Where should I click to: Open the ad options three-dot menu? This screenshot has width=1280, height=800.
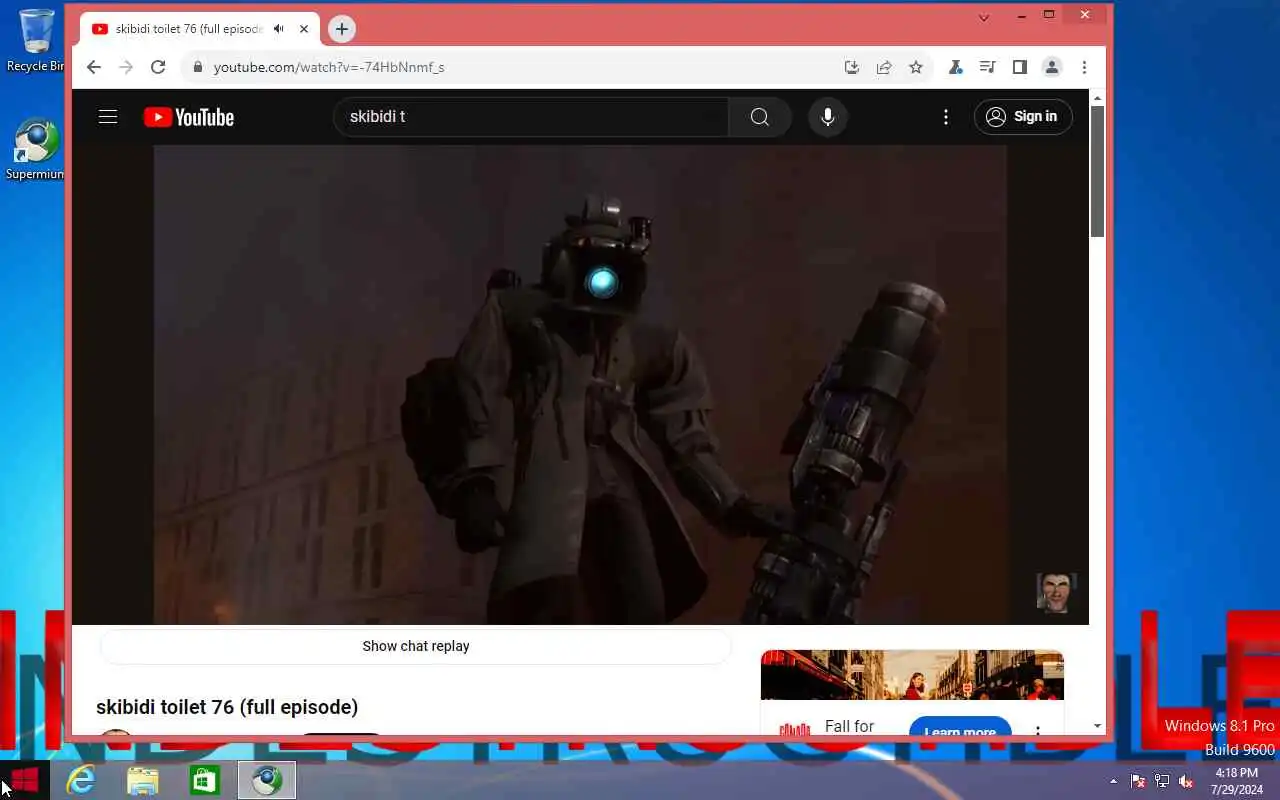point(1038,730)
